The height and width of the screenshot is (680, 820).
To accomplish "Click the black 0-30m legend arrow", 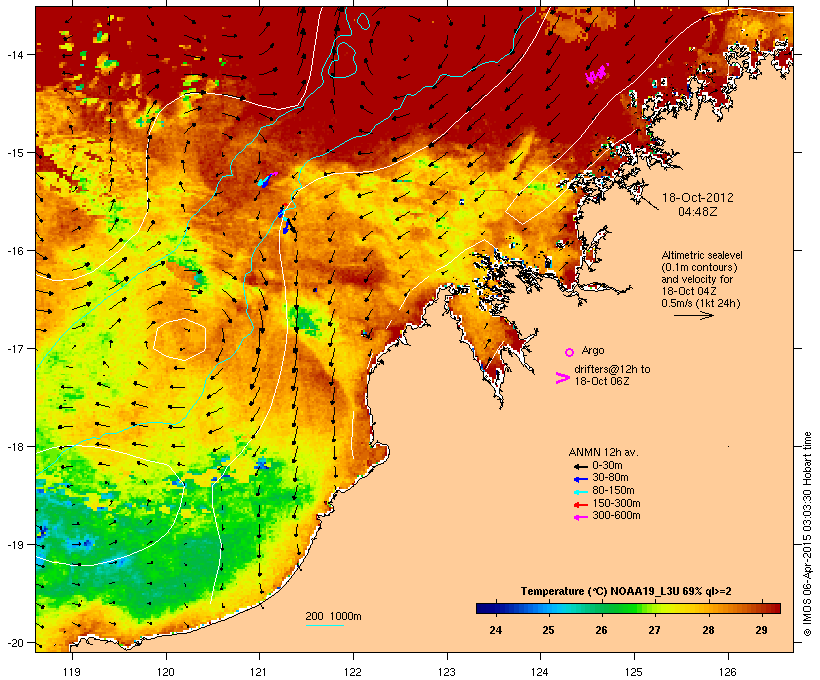I will [x=580, y=466].
